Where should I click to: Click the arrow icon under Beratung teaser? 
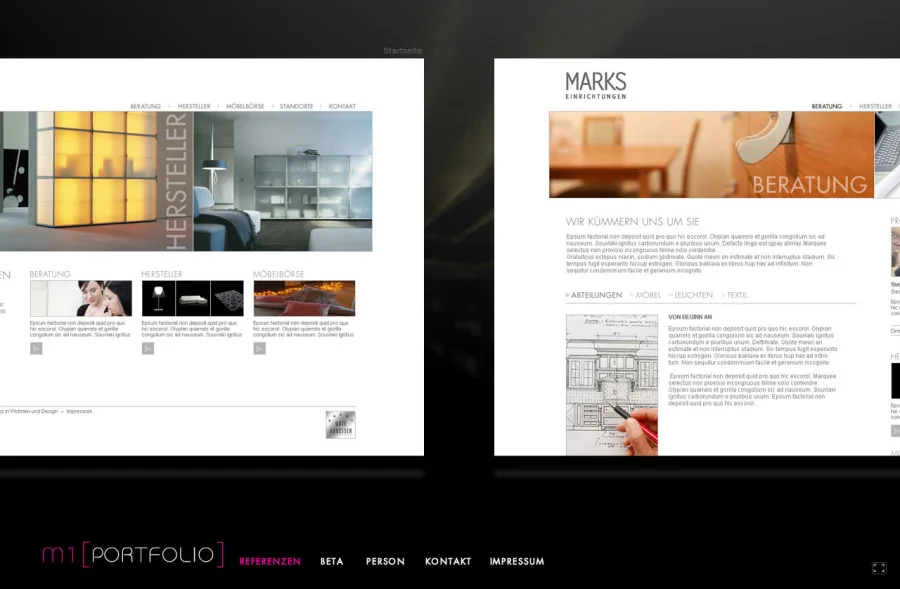(x=36, y=349)
